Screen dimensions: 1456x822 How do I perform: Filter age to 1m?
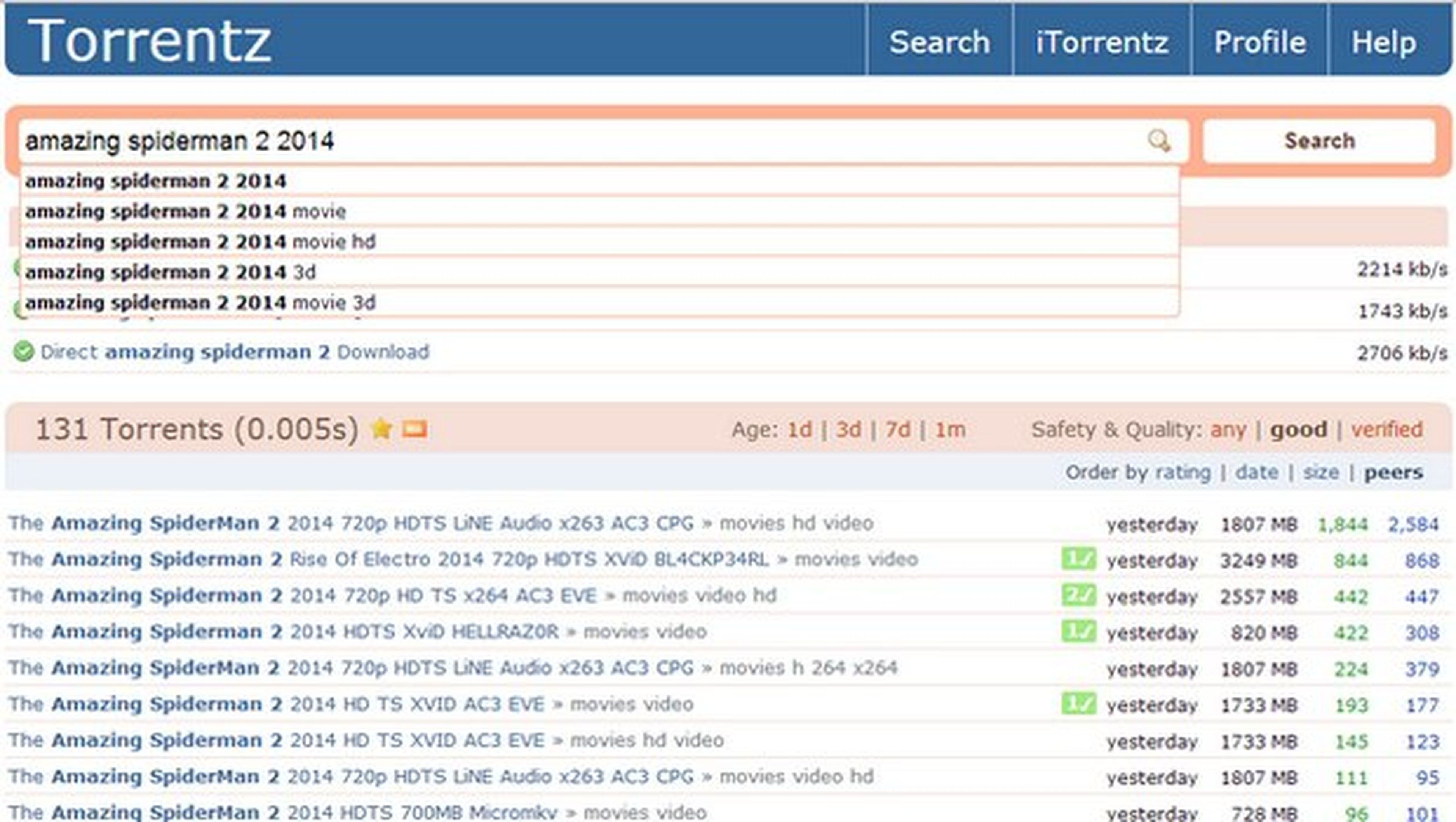tap(950, 430)
